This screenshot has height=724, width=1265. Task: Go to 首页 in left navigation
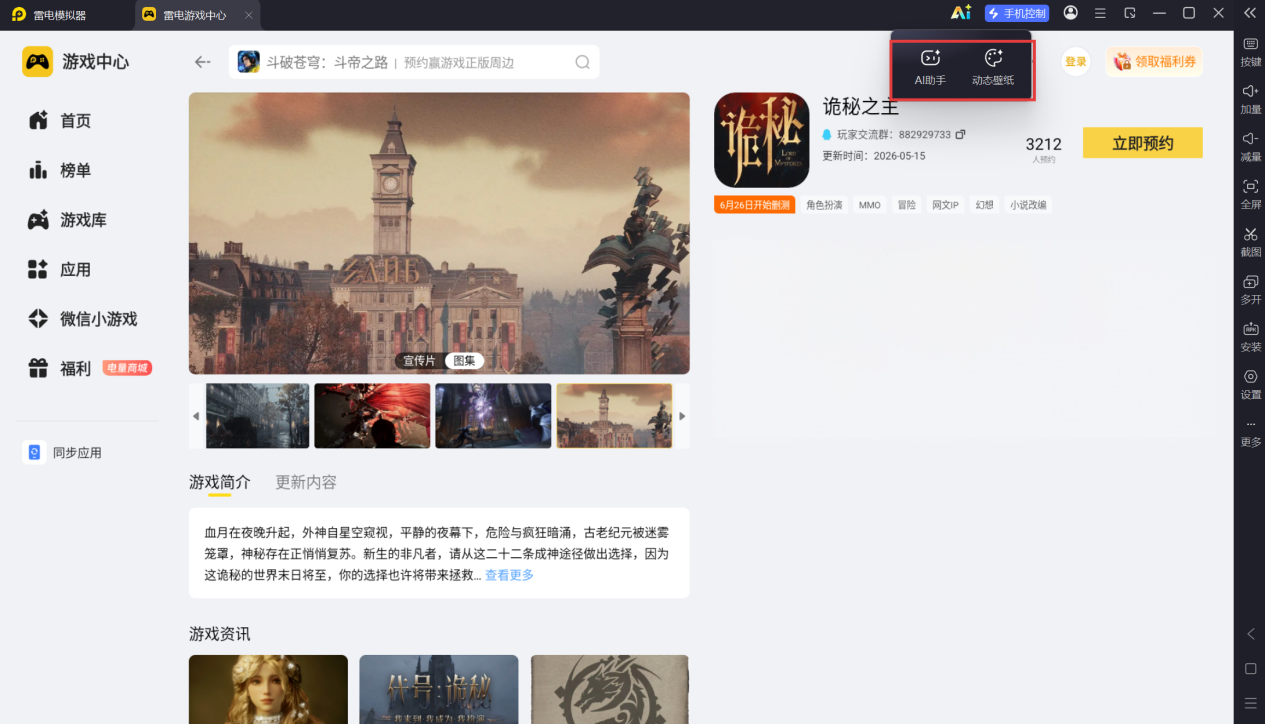tap(60, 121)
